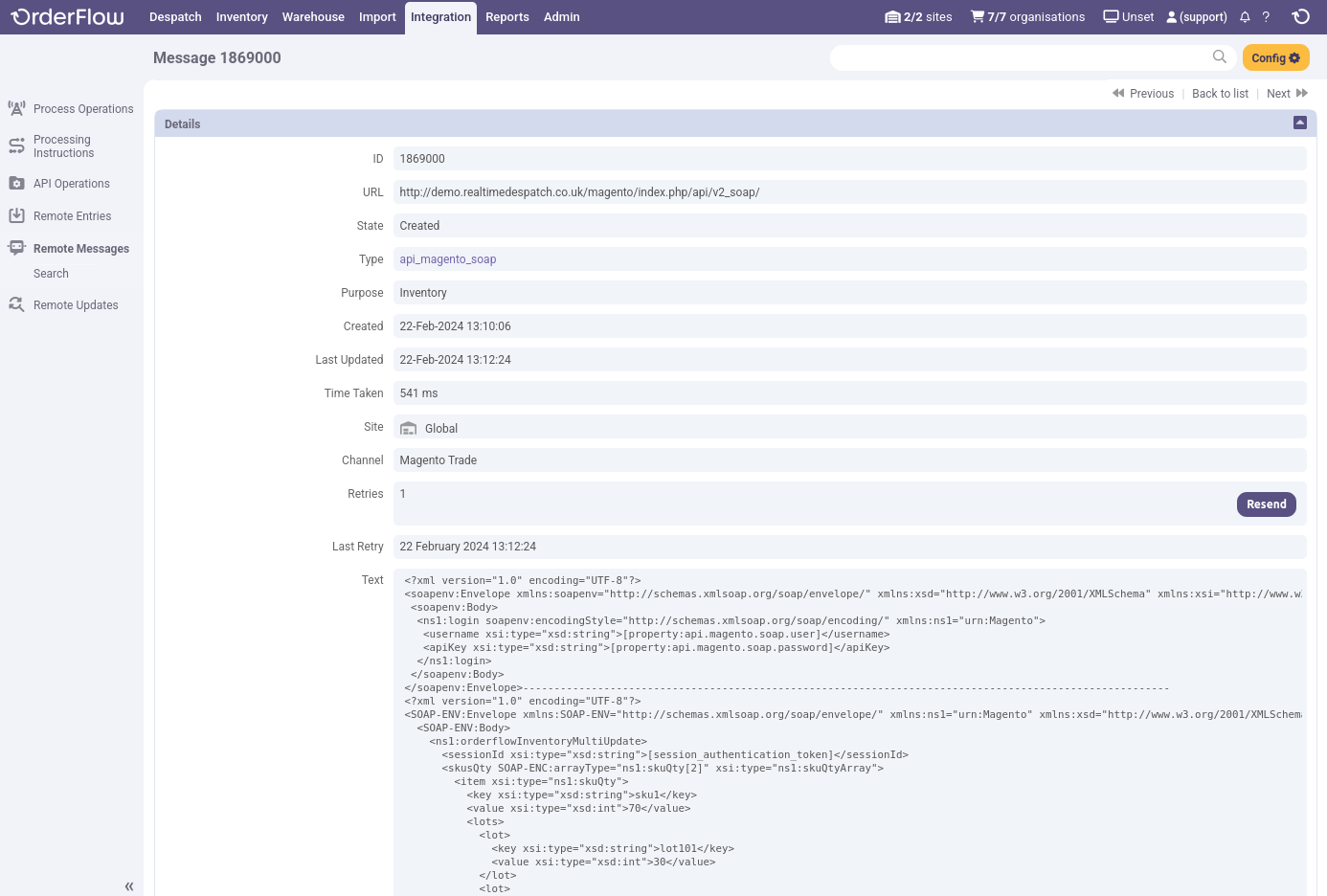Open Remote Updates in the sidebar
This screenshot has width=1327, height=896.
(75, 305)
